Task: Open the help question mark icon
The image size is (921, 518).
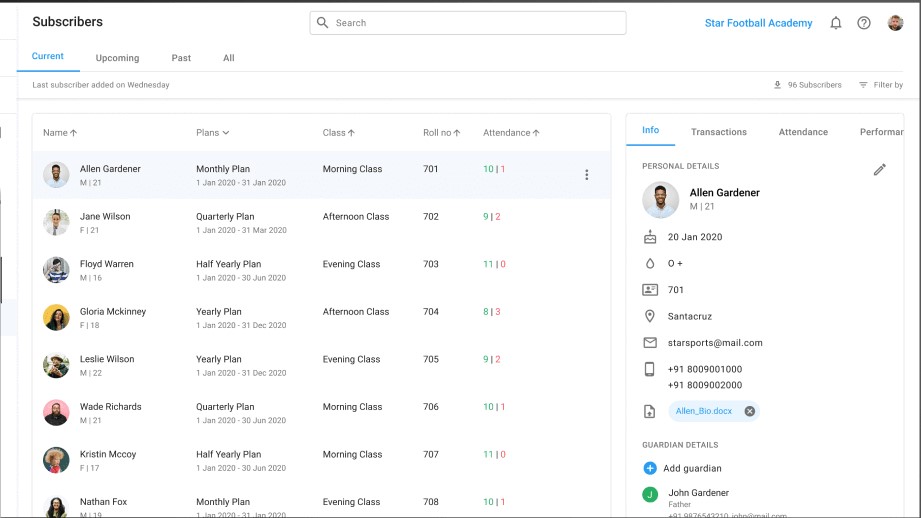Action: (x=864, y=23)
